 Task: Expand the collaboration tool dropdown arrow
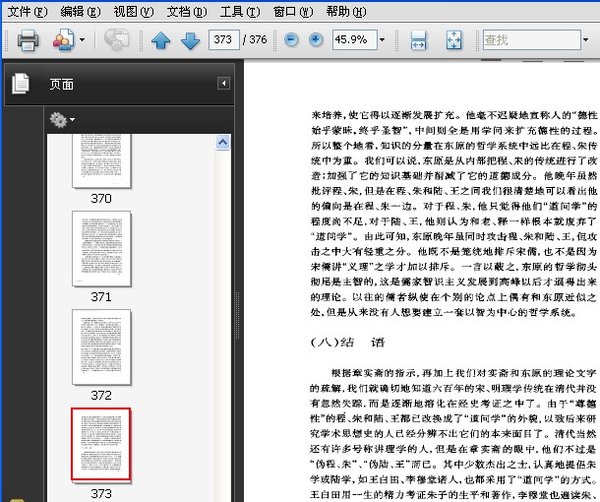[x=82, y=41]
